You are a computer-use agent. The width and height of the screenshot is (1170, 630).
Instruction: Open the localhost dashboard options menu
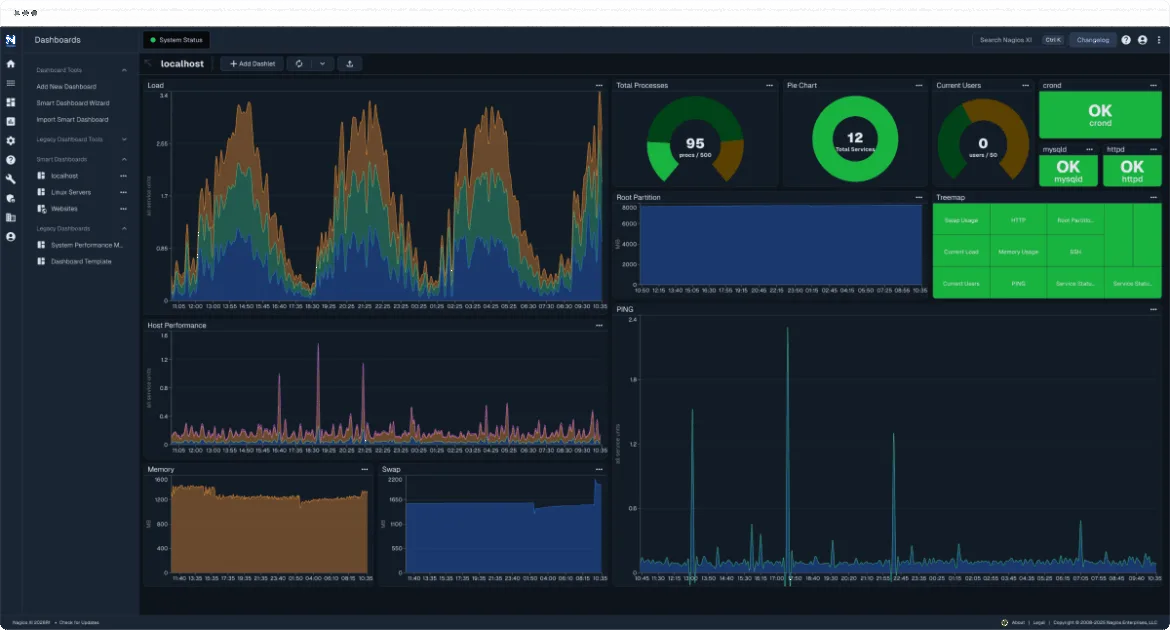point(123,176)
